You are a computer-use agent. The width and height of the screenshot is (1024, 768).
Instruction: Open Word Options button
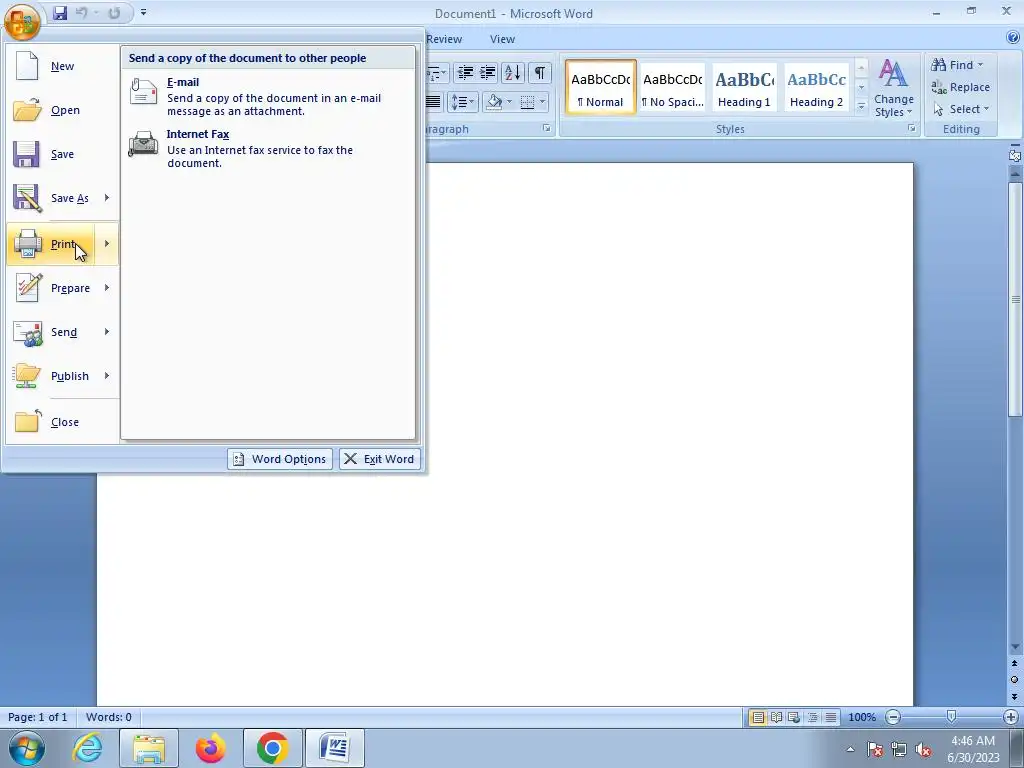tap(280, 459)
